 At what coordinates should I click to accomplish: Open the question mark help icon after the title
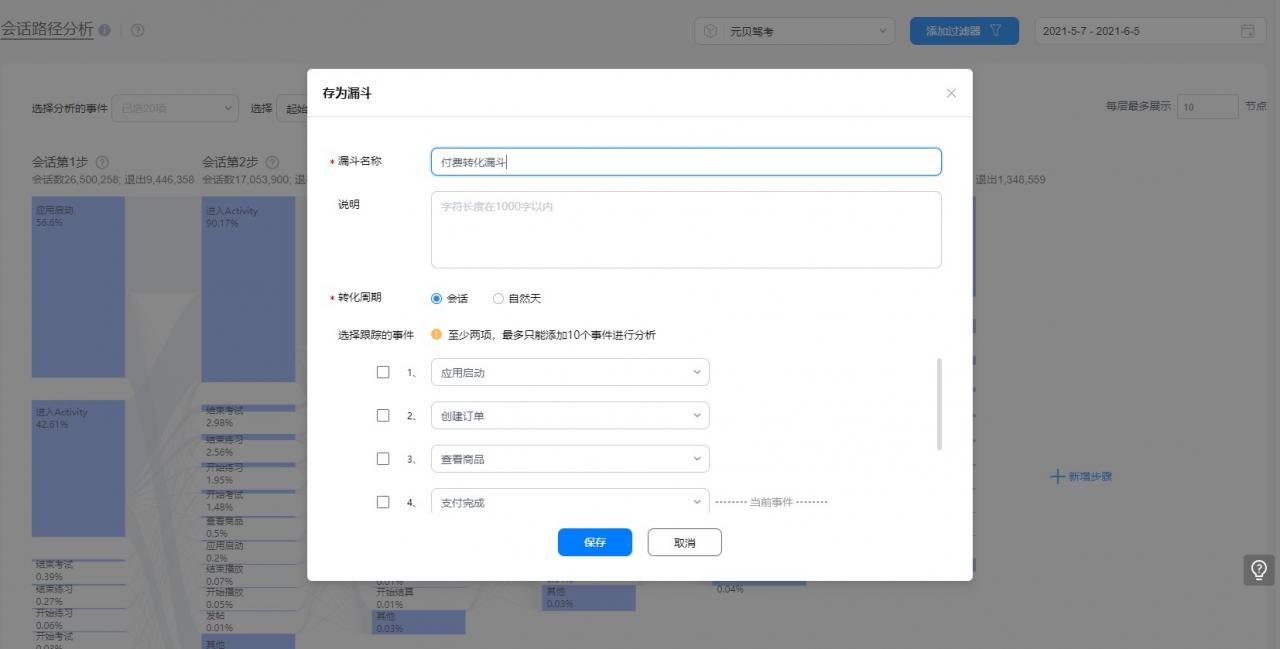137,31
